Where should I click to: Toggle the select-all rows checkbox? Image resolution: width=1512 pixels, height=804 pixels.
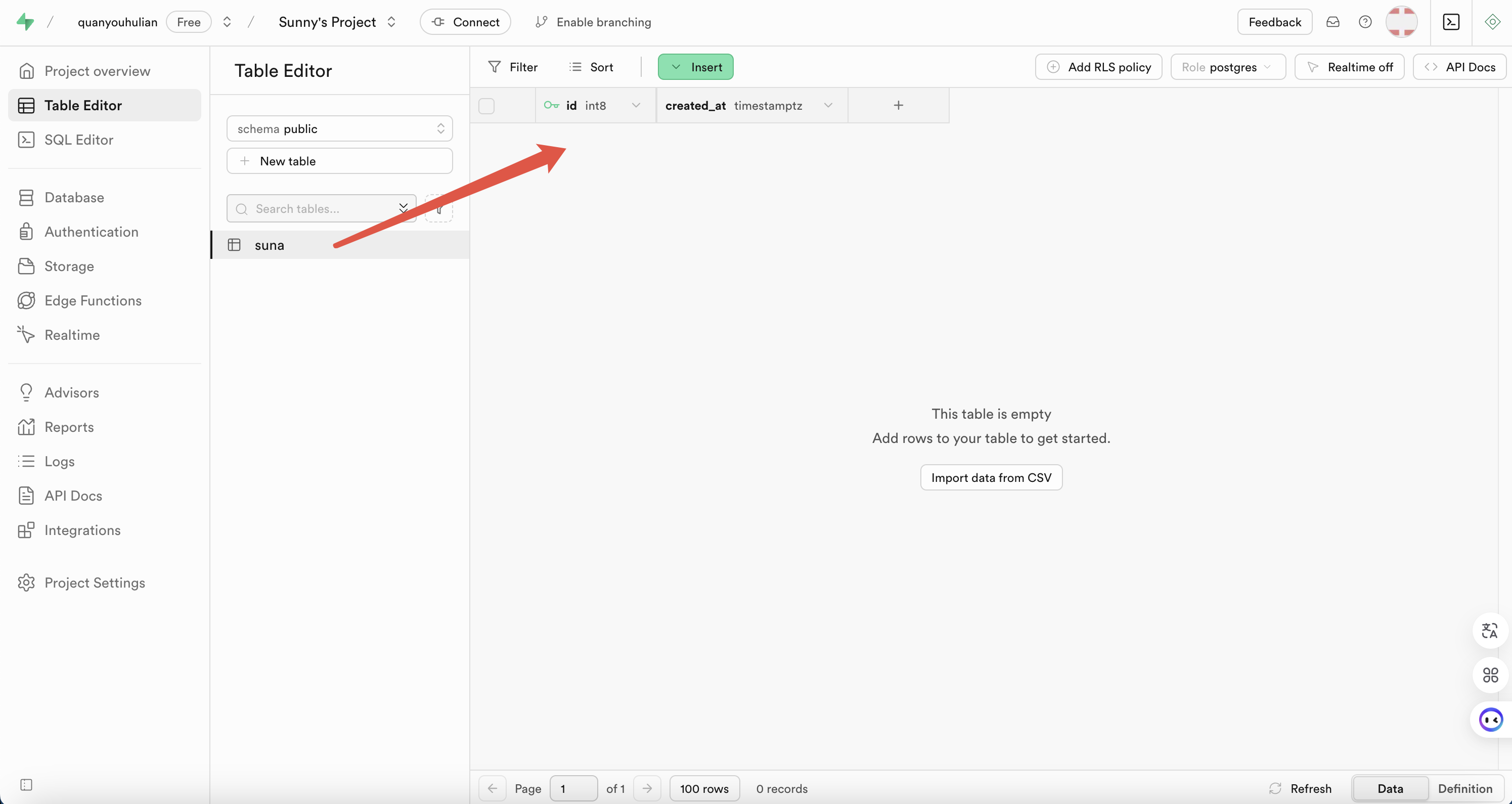pos(486,106)
